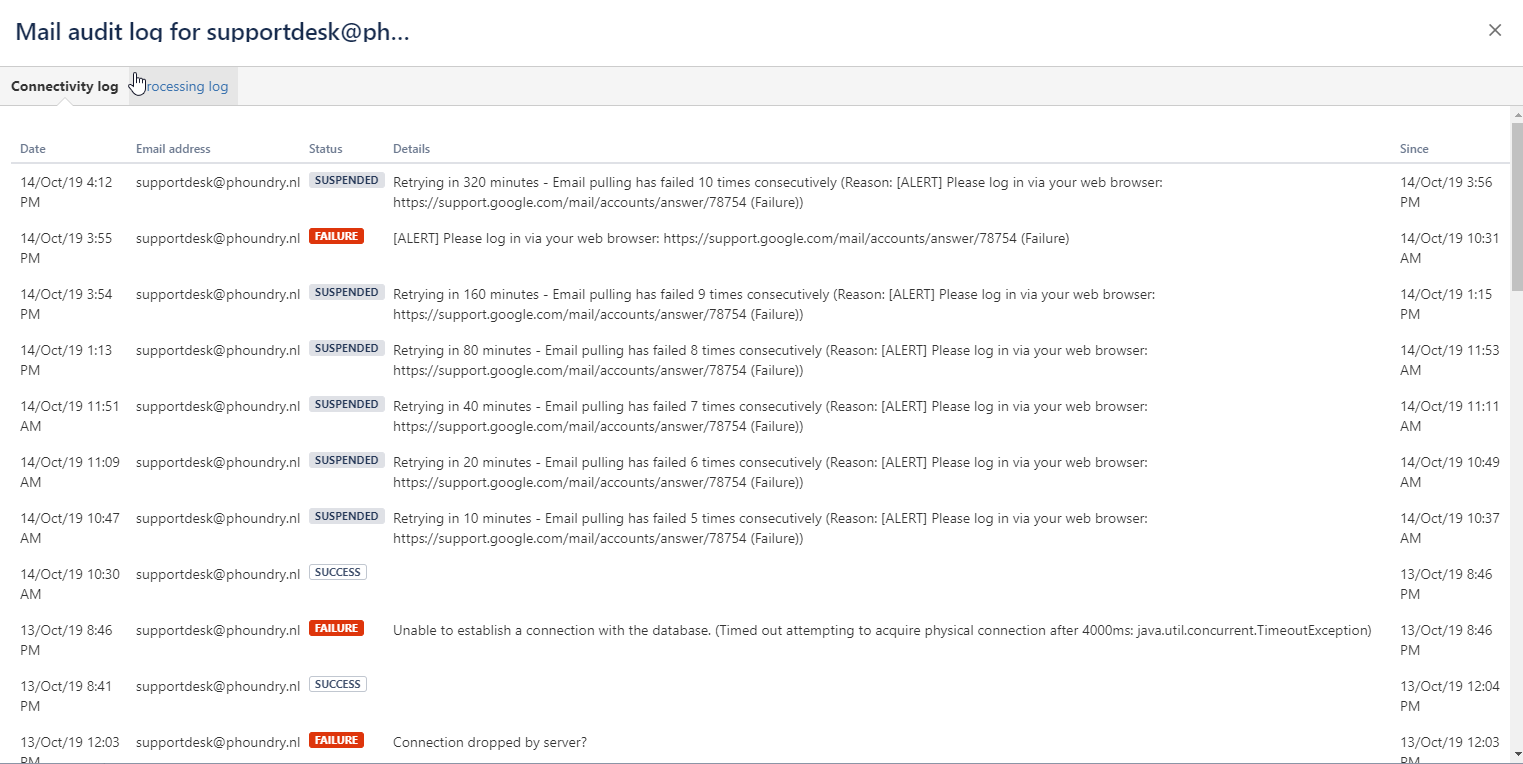Click the date '14/Oct/19 10:30 AM'

(70, 585)
